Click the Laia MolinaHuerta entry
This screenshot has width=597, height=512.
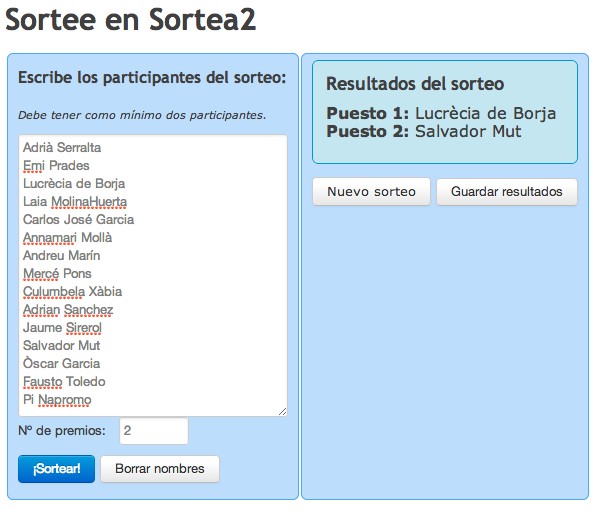[x=75, y=201]
